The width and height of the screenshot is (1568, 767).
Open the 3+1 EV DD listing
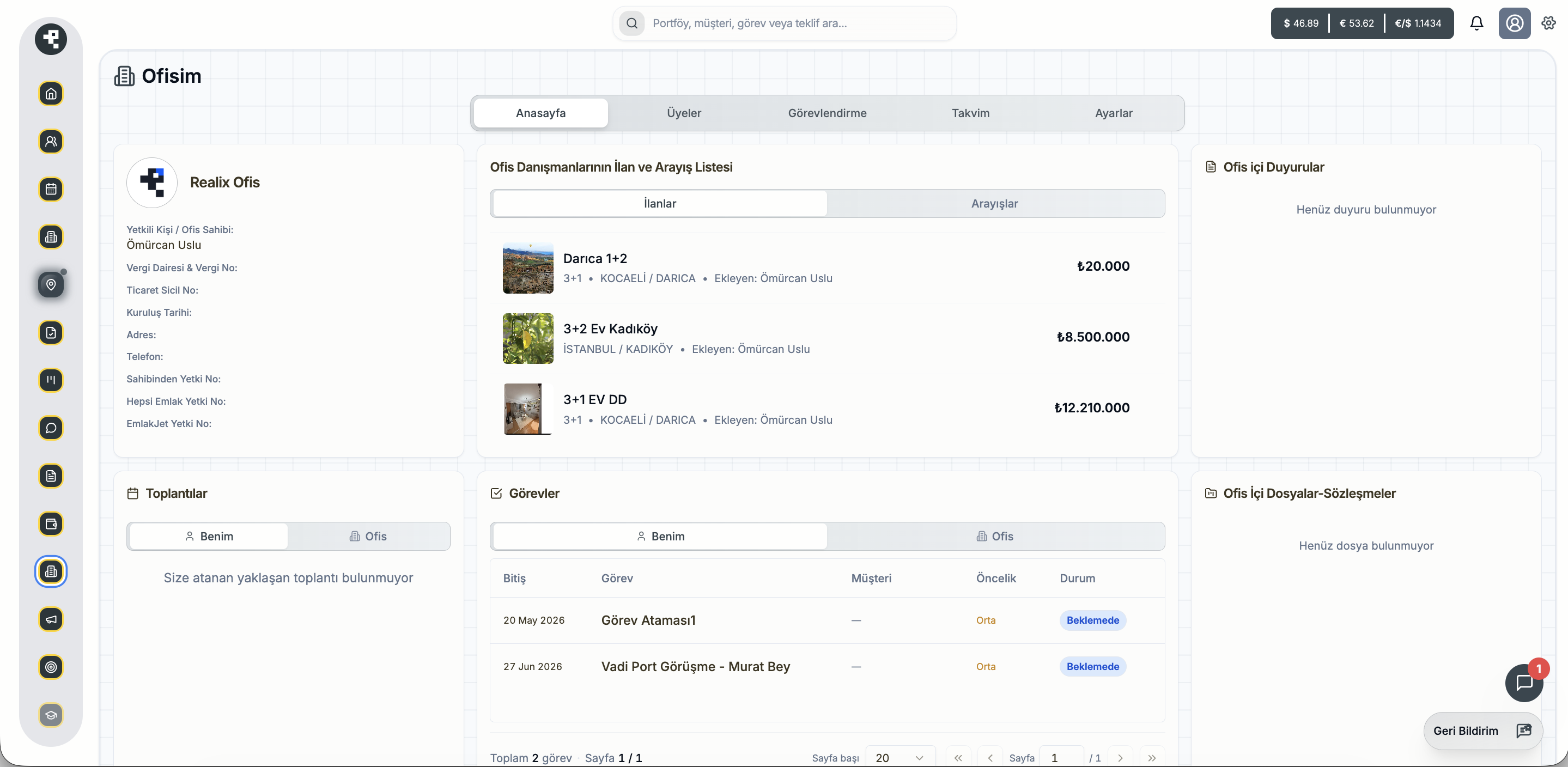tap(827, 410)
